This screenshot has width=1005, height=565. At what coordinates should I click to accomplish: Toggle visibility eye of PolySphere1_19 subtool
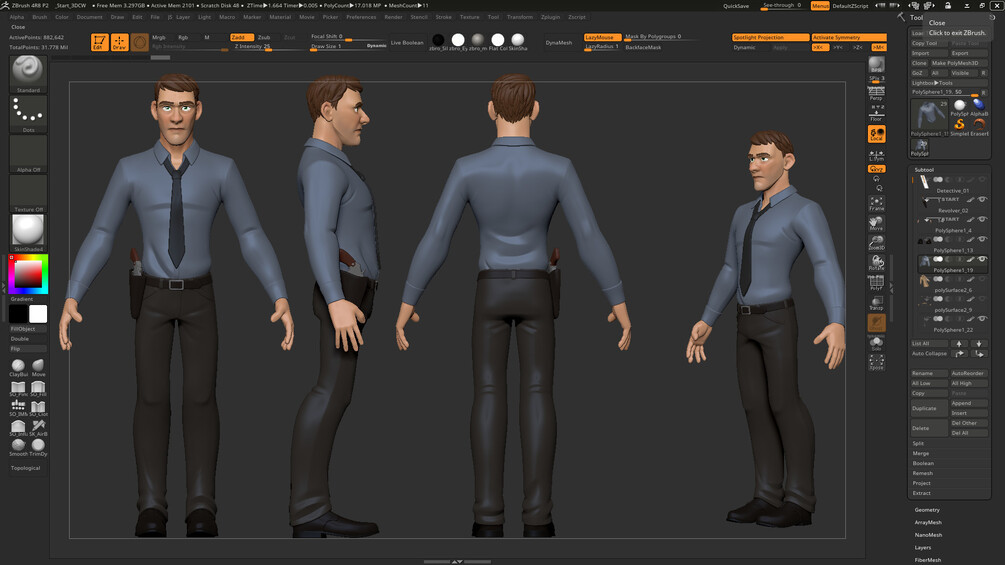982,259
